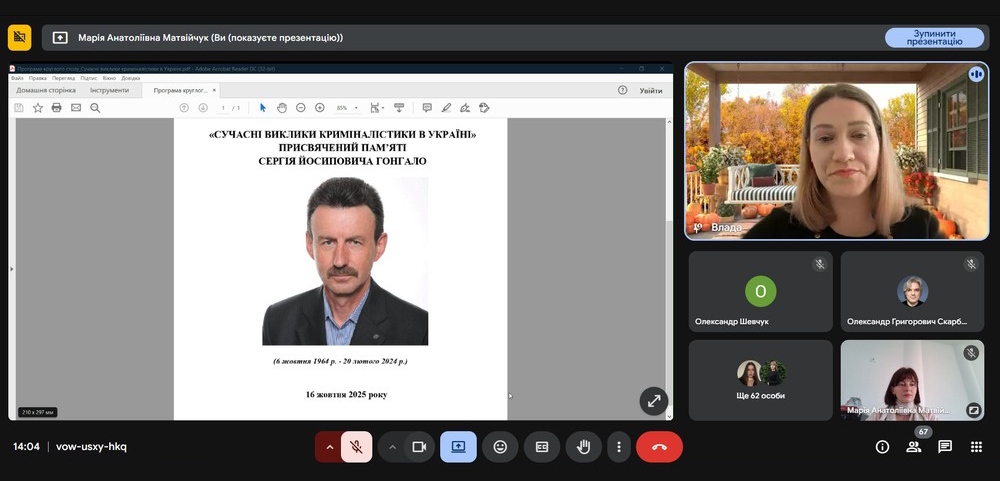
Task: Open the emoji reactions panel
Action: (x=500, y=447)
